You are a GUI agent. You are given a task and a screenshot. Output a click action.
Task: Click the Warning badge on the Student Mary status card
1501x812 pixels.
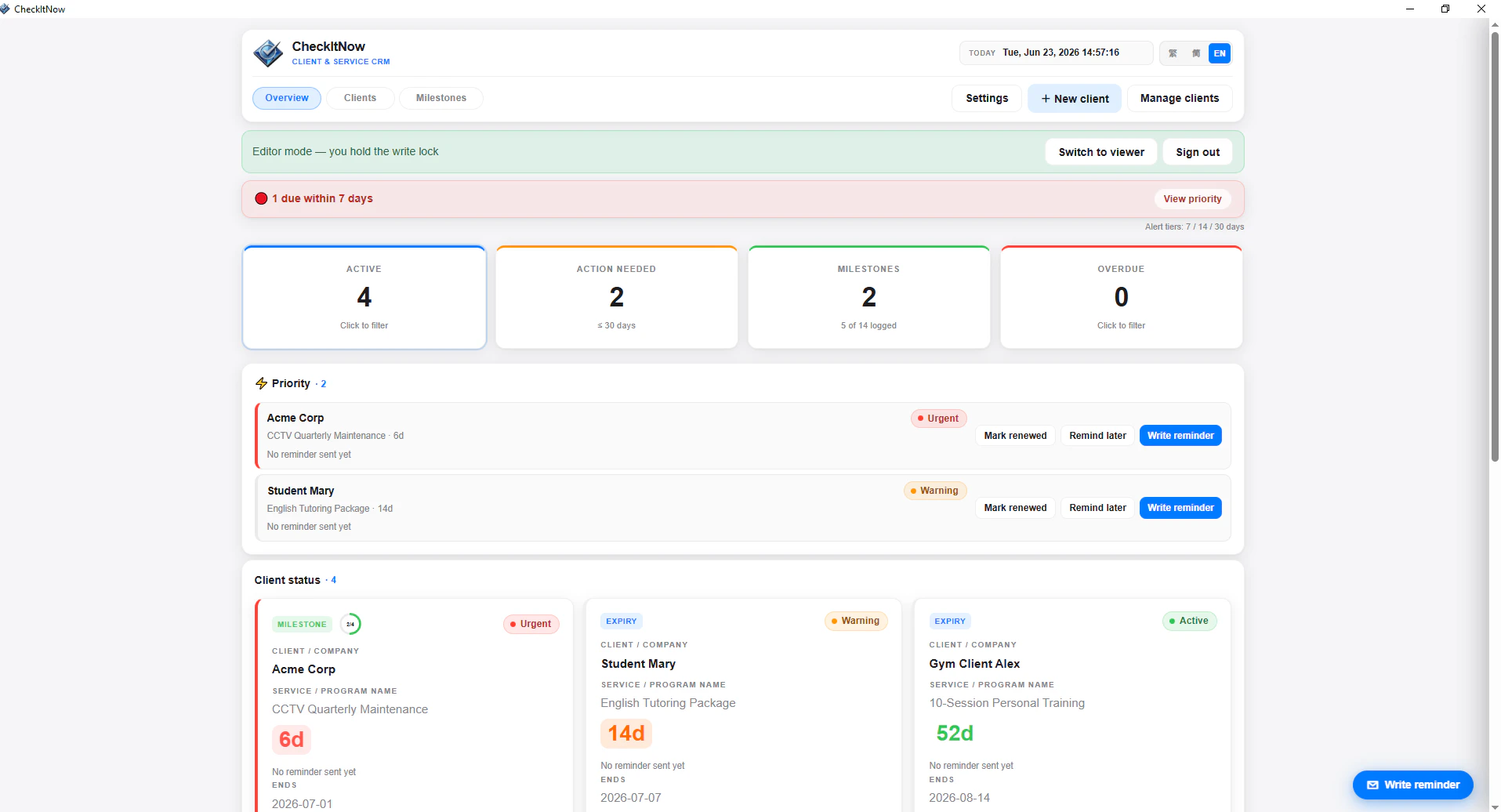coord(856,621)
